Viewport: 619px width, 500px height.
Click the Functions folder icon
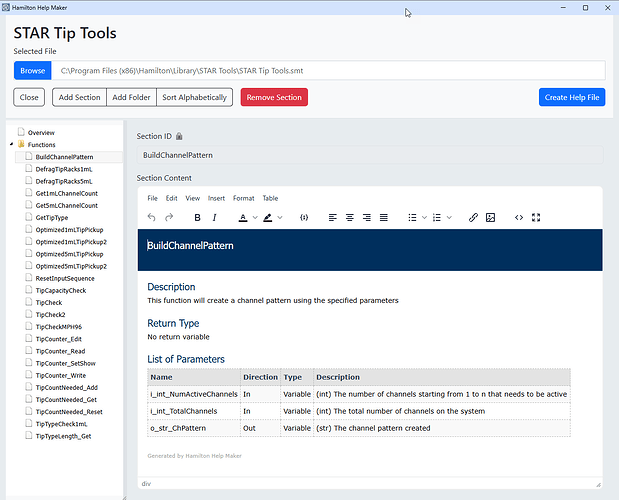click(x=21, y=144)
